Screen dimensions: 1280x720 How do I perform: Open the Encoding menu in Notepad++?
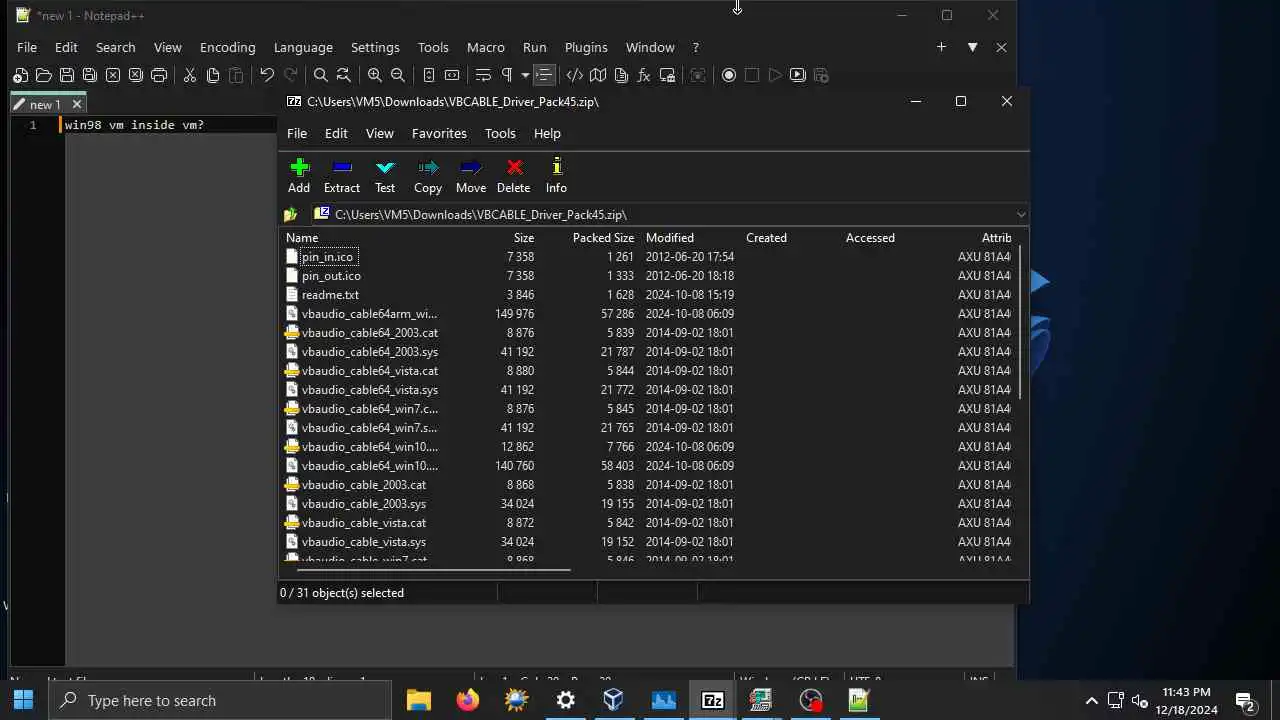[227, 47]
